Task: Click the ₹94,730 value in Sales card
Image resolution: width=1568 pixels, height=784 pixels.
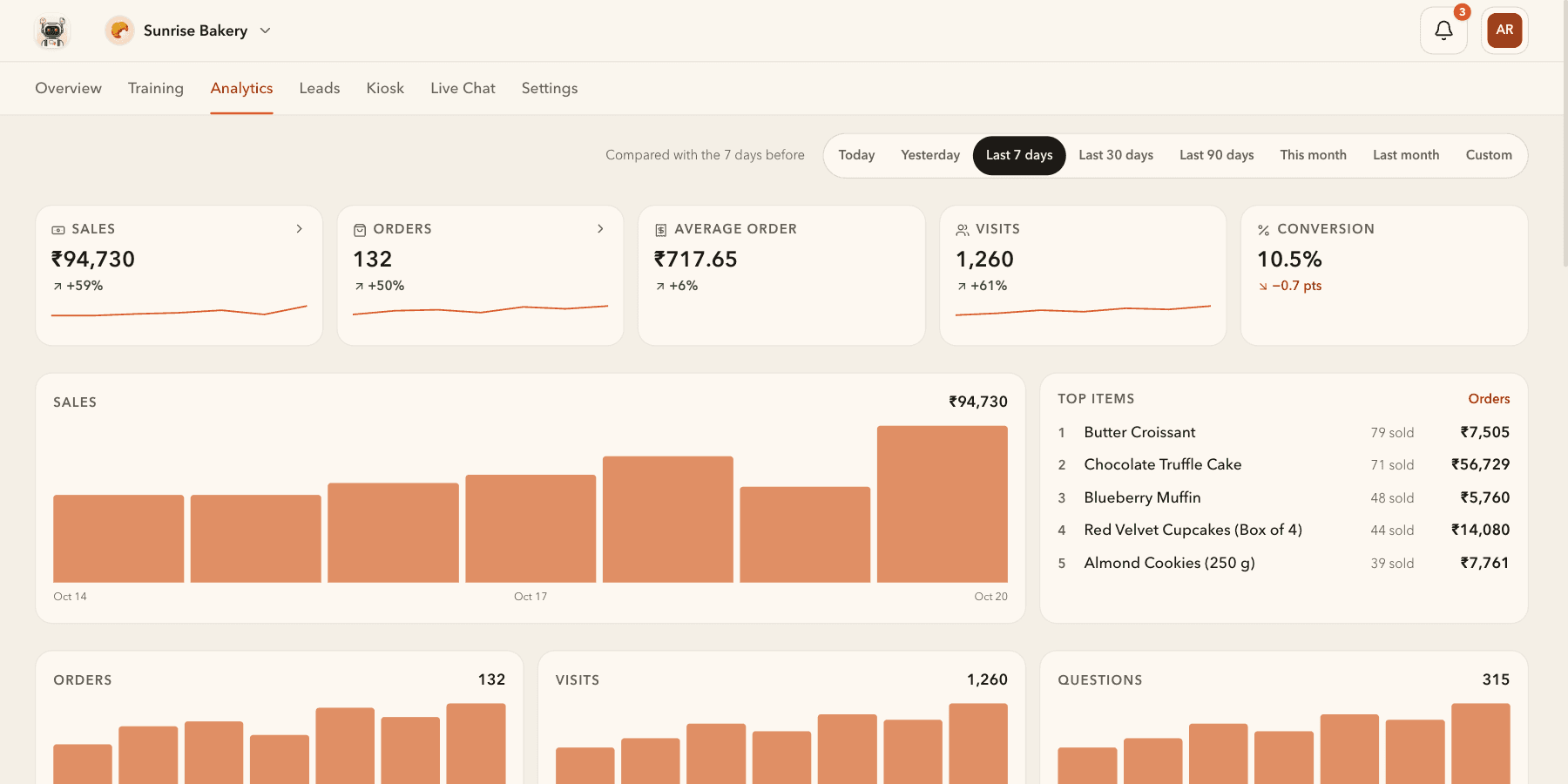Action: click(93, 260)
